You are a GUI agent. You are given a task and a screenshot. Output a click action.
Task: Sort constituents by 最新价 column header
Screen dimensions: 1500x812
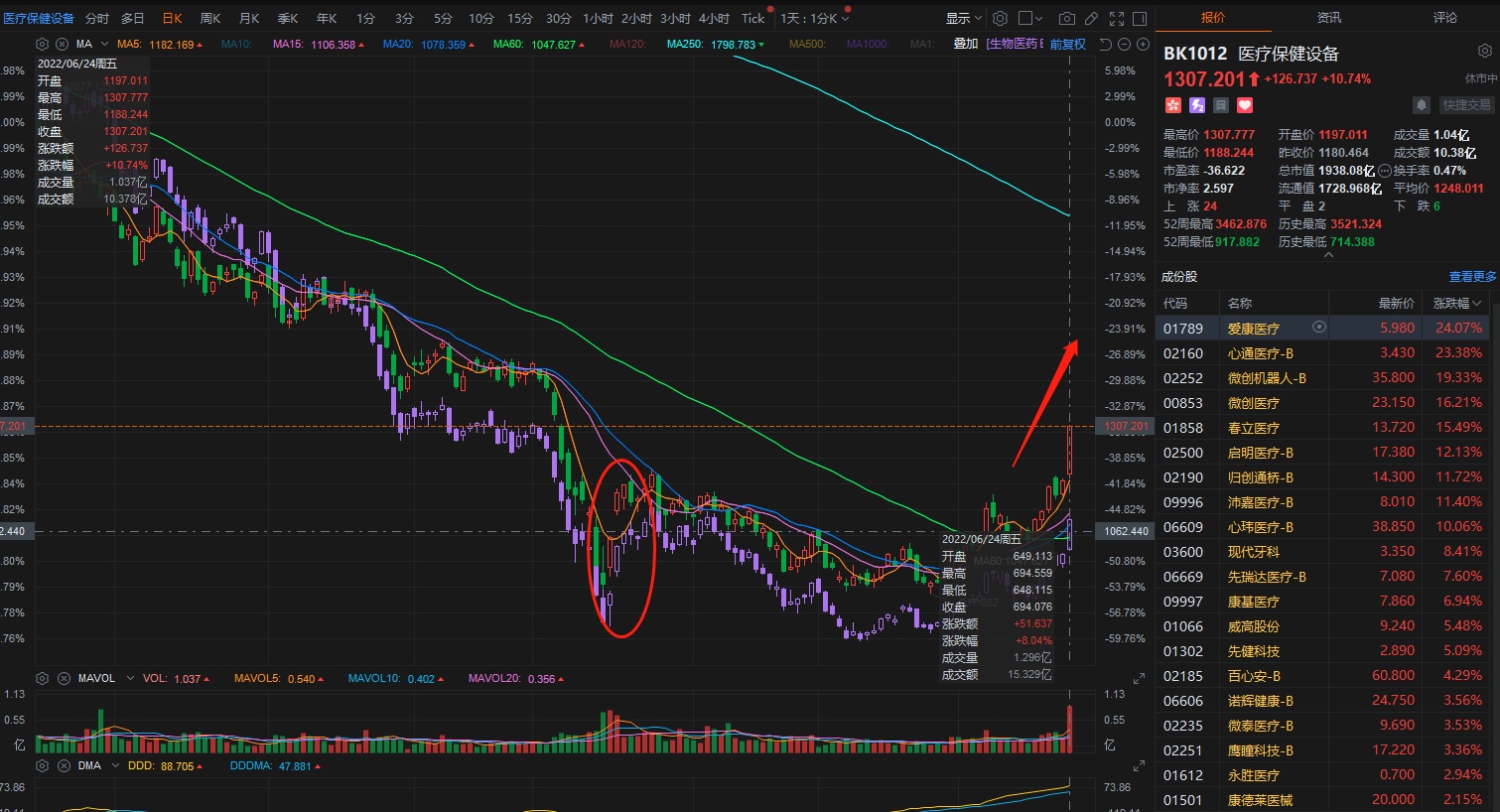[x=1396, y=303]
